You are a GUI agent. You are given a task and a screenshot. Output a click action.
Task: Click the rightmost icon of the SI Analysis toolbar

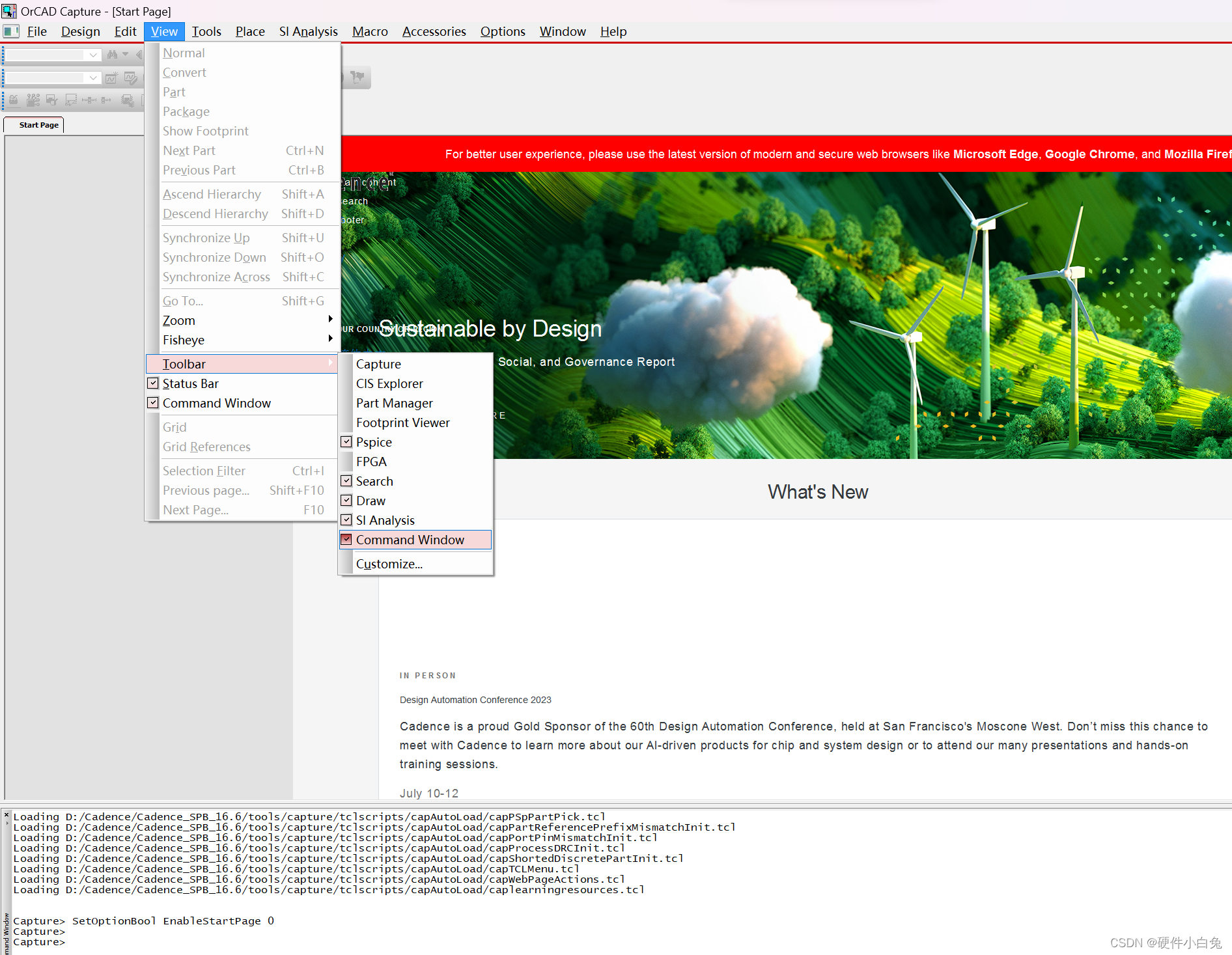pyautogui.click(x=357, y=77)
